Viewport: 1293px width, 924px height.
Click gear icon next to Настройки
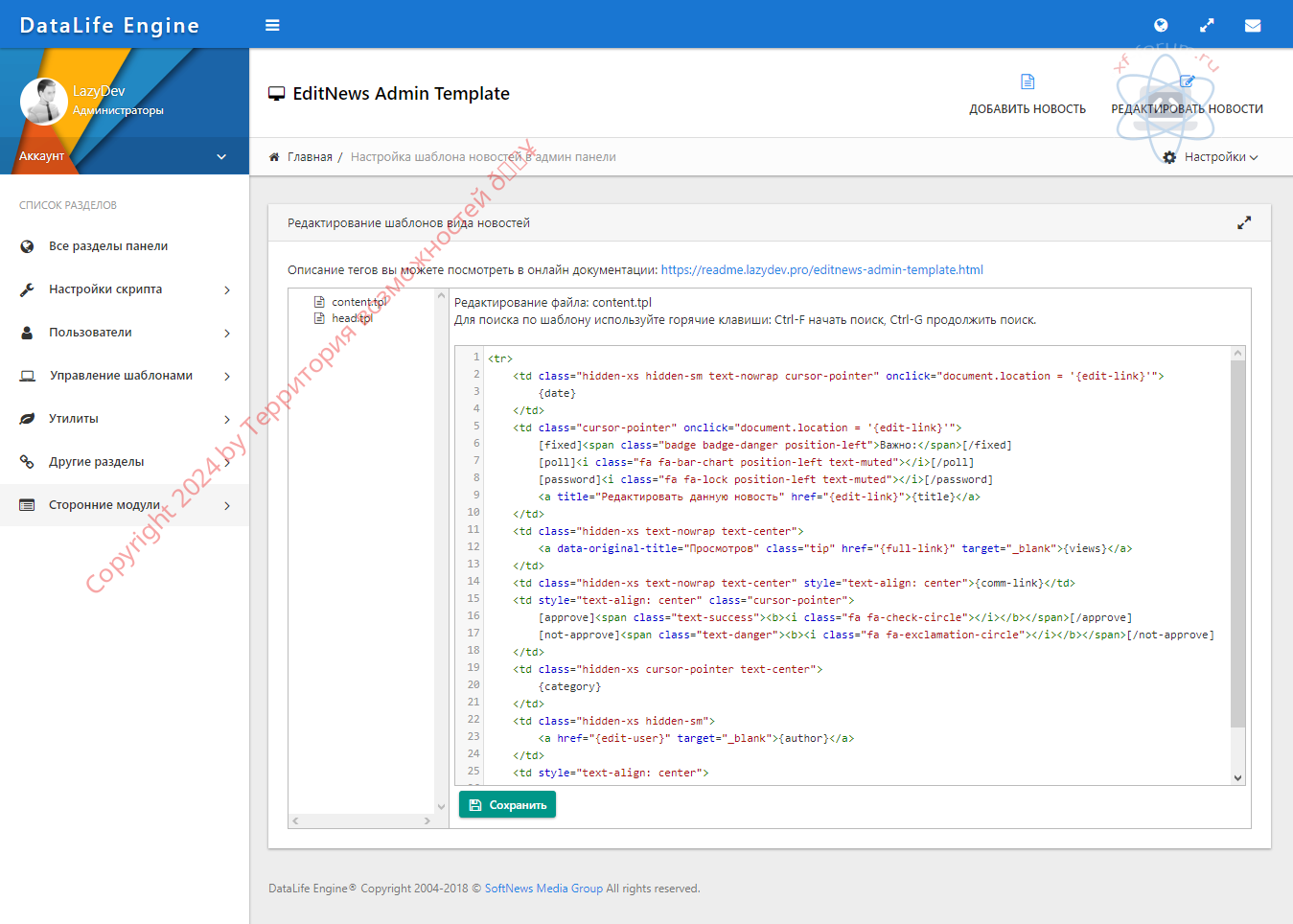(1169, 157)
